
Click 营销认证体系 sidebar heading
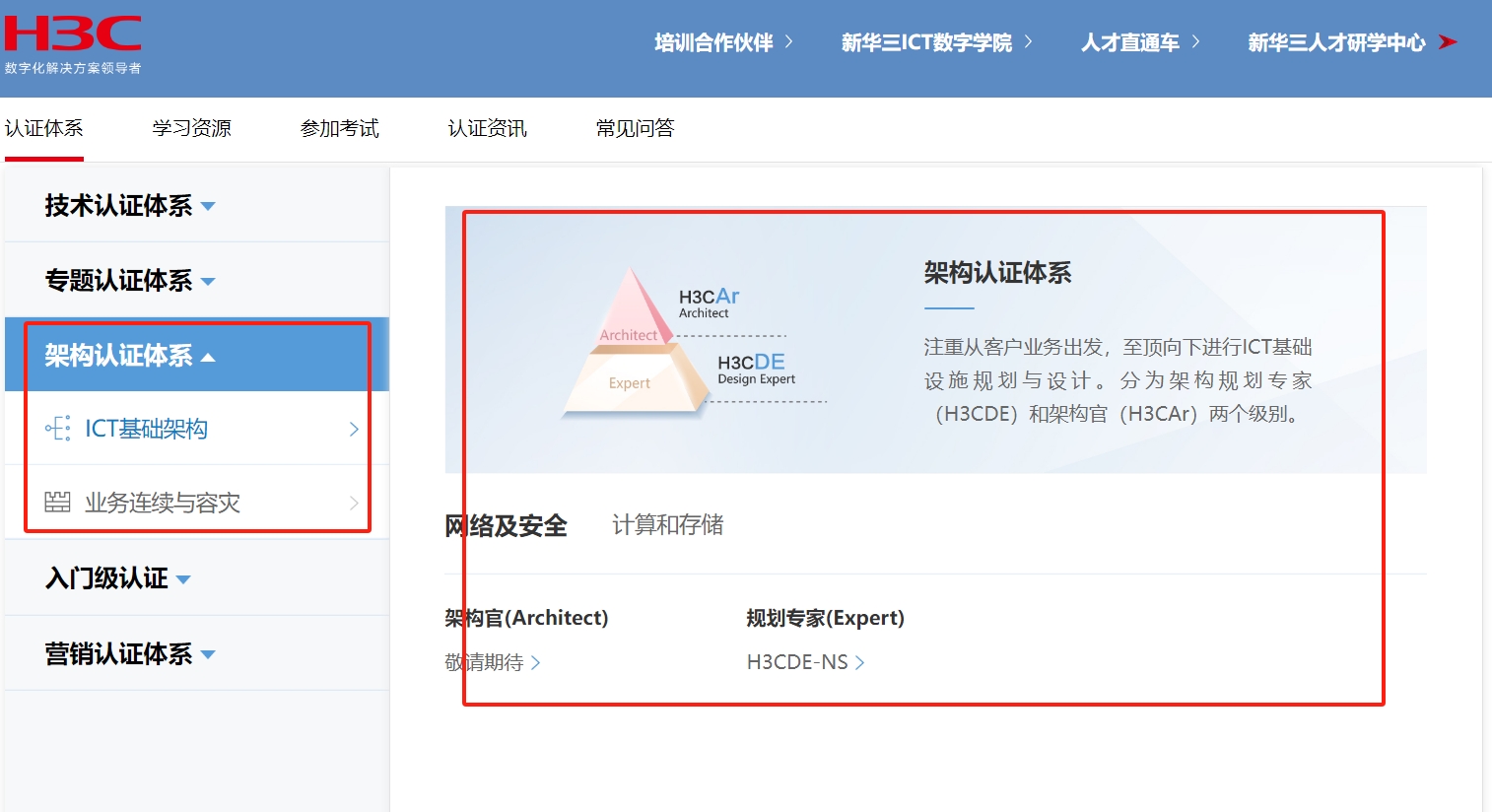point(118,653)
